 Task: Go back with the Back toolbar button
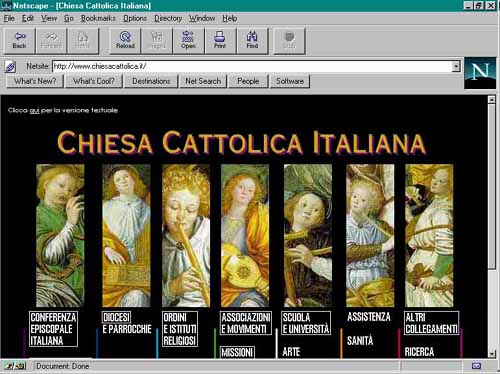pyautogui.click(x=19, y=41)
